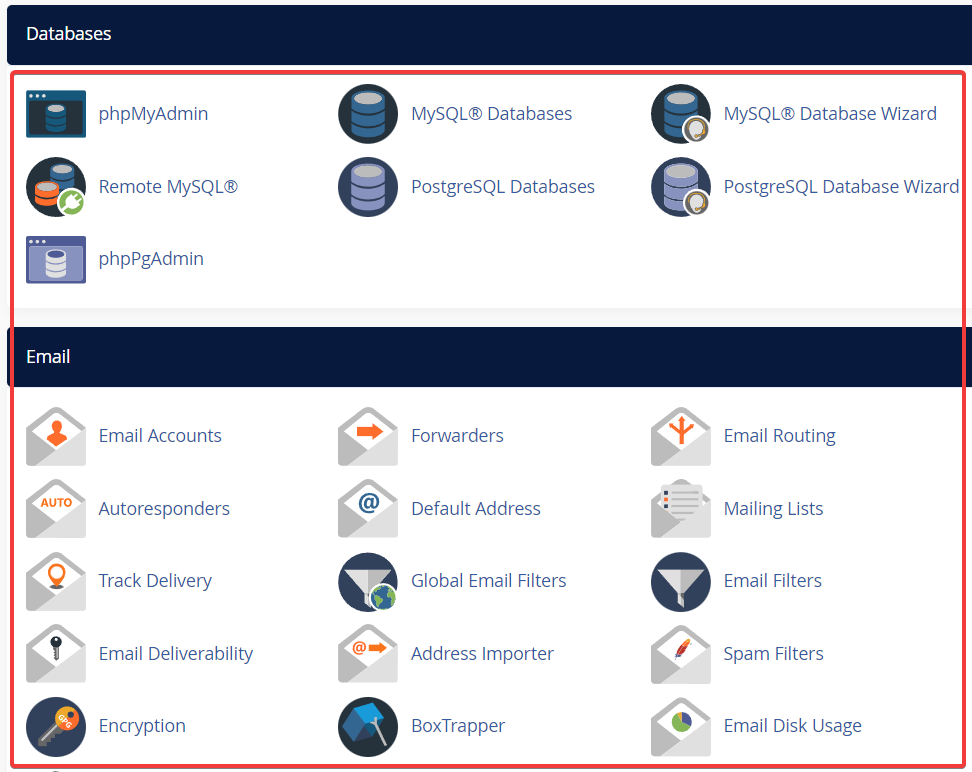Go to the MySQL® Databases link
The height and width of the screenshot is (772, 972).
point(492,114)
